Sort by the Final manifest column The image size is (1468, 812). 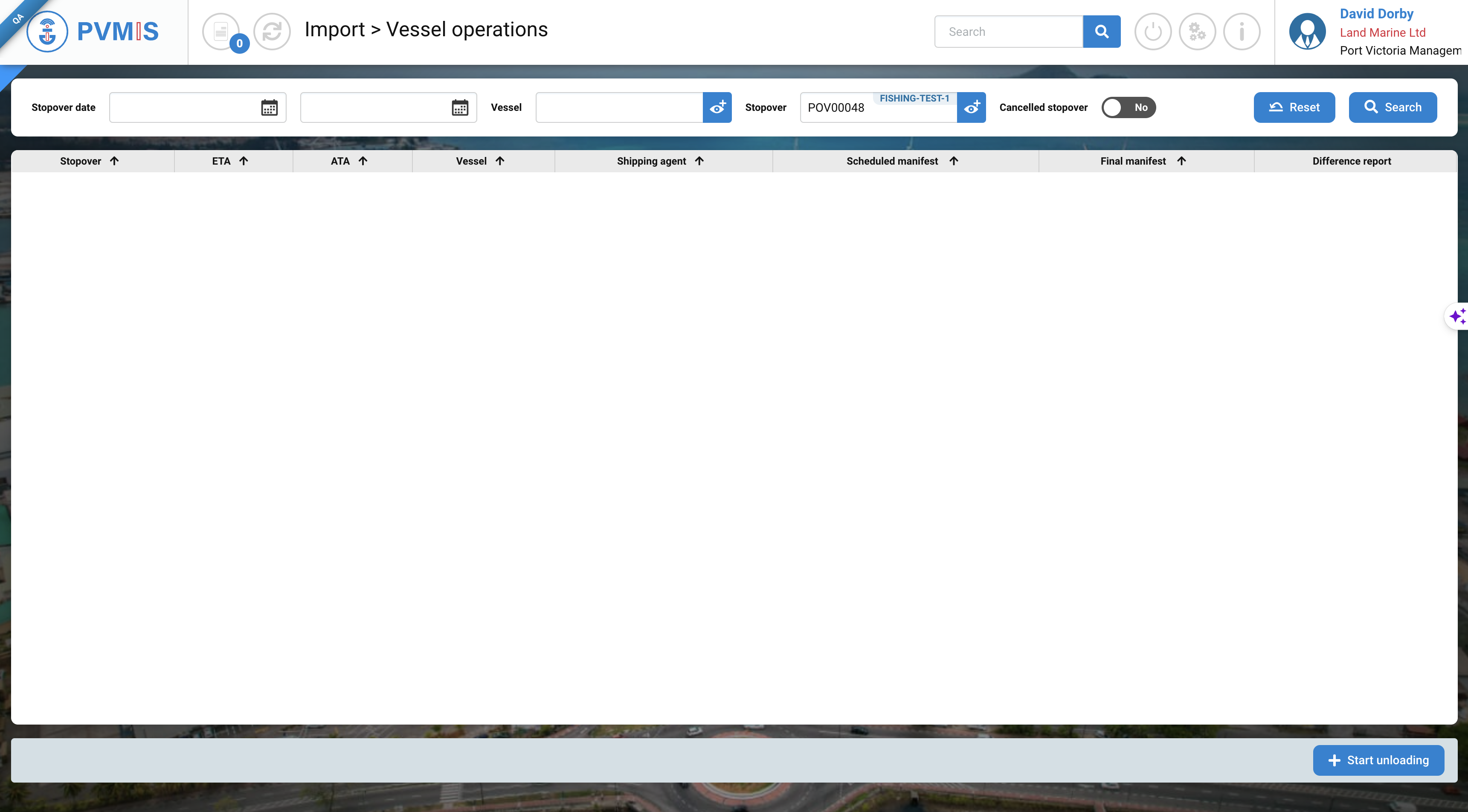point(1142,161)
